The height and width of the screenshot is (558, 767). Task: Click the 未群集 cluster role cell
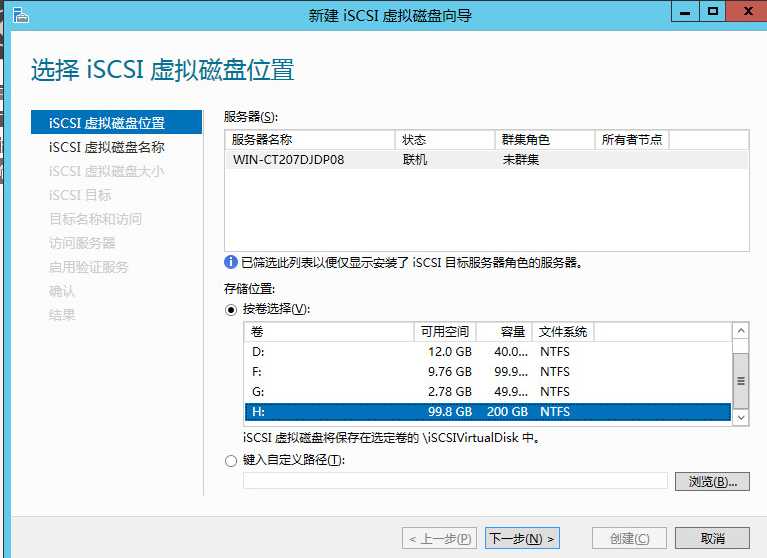click(521, 160)
